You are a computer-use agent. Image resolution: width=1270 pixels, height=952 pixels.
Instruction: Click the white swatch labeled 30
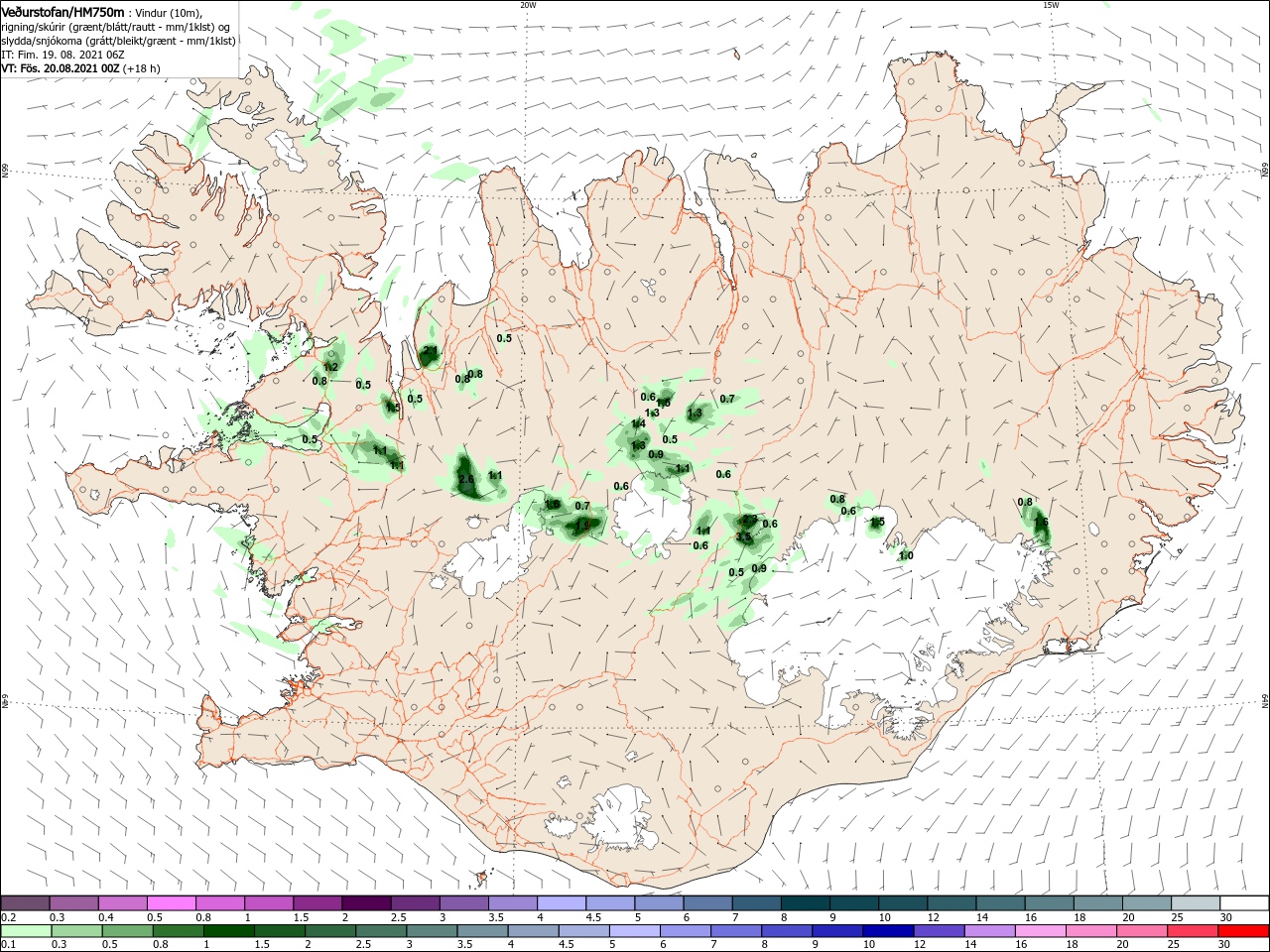pos(1243,903)
